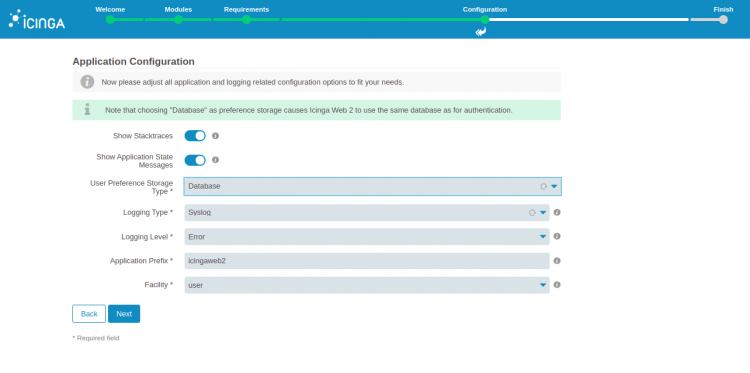Click info icon beside Facility

[x=557, y=285]
